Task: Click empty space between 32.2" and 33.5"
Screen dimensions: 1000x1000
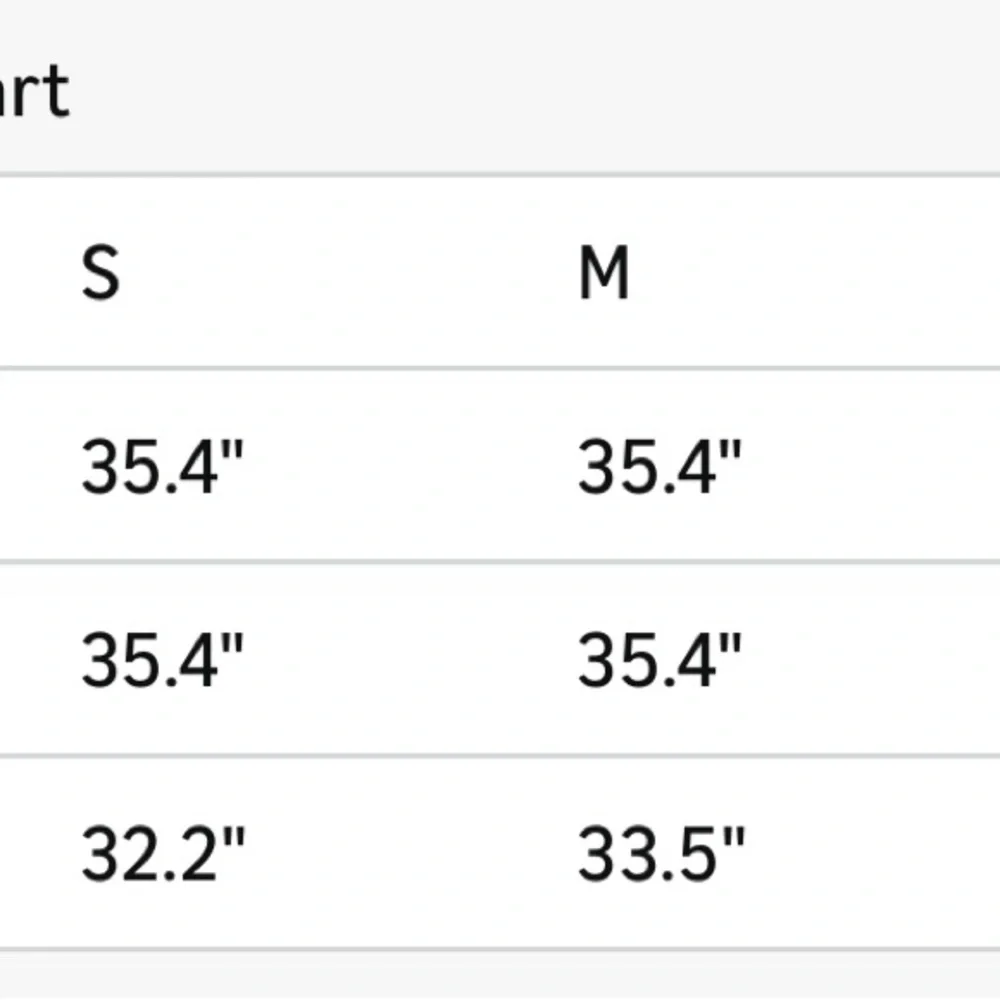Action: click(410, 855)
